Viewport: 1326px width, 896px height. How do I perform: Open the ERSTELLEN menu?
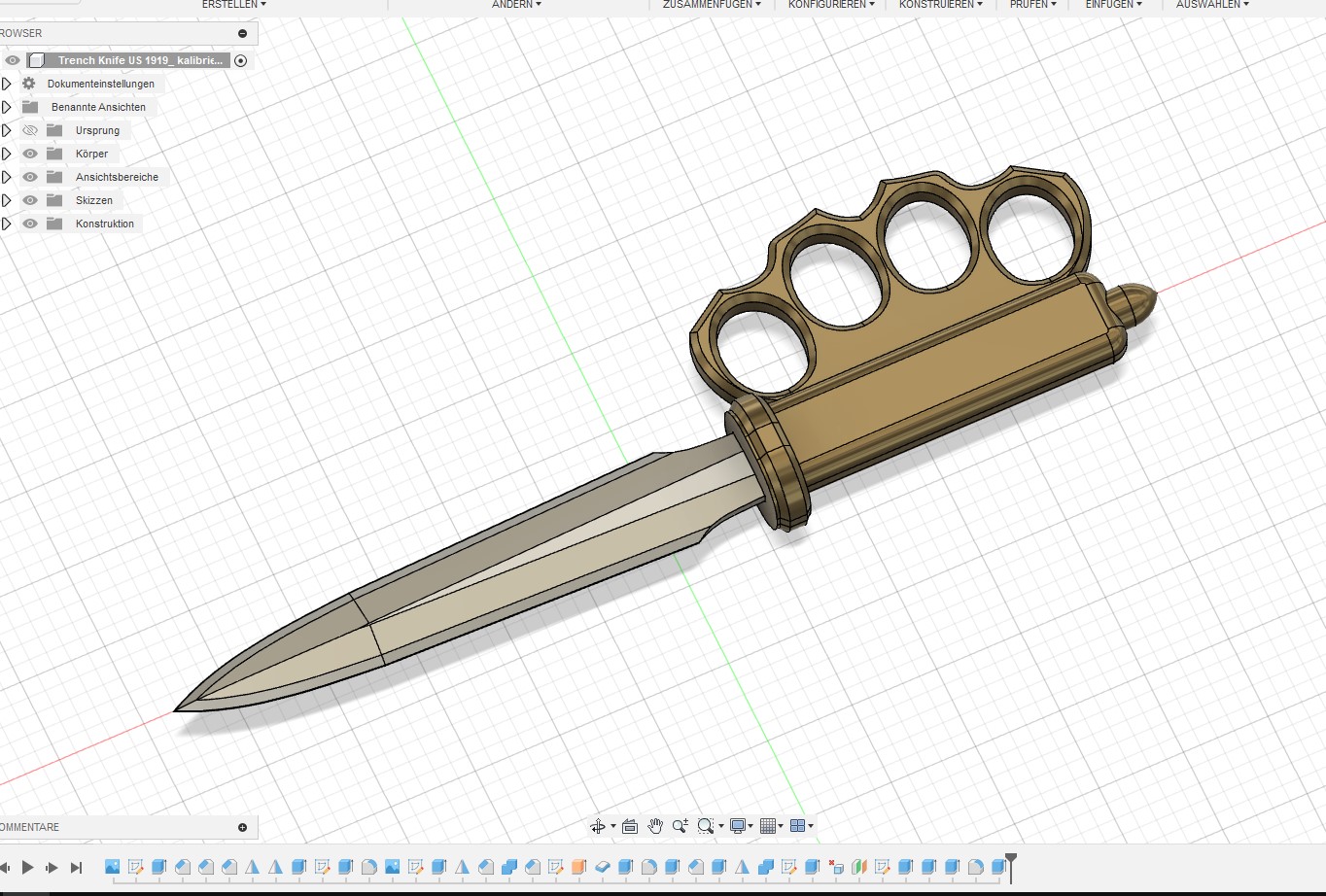point(233,5)
